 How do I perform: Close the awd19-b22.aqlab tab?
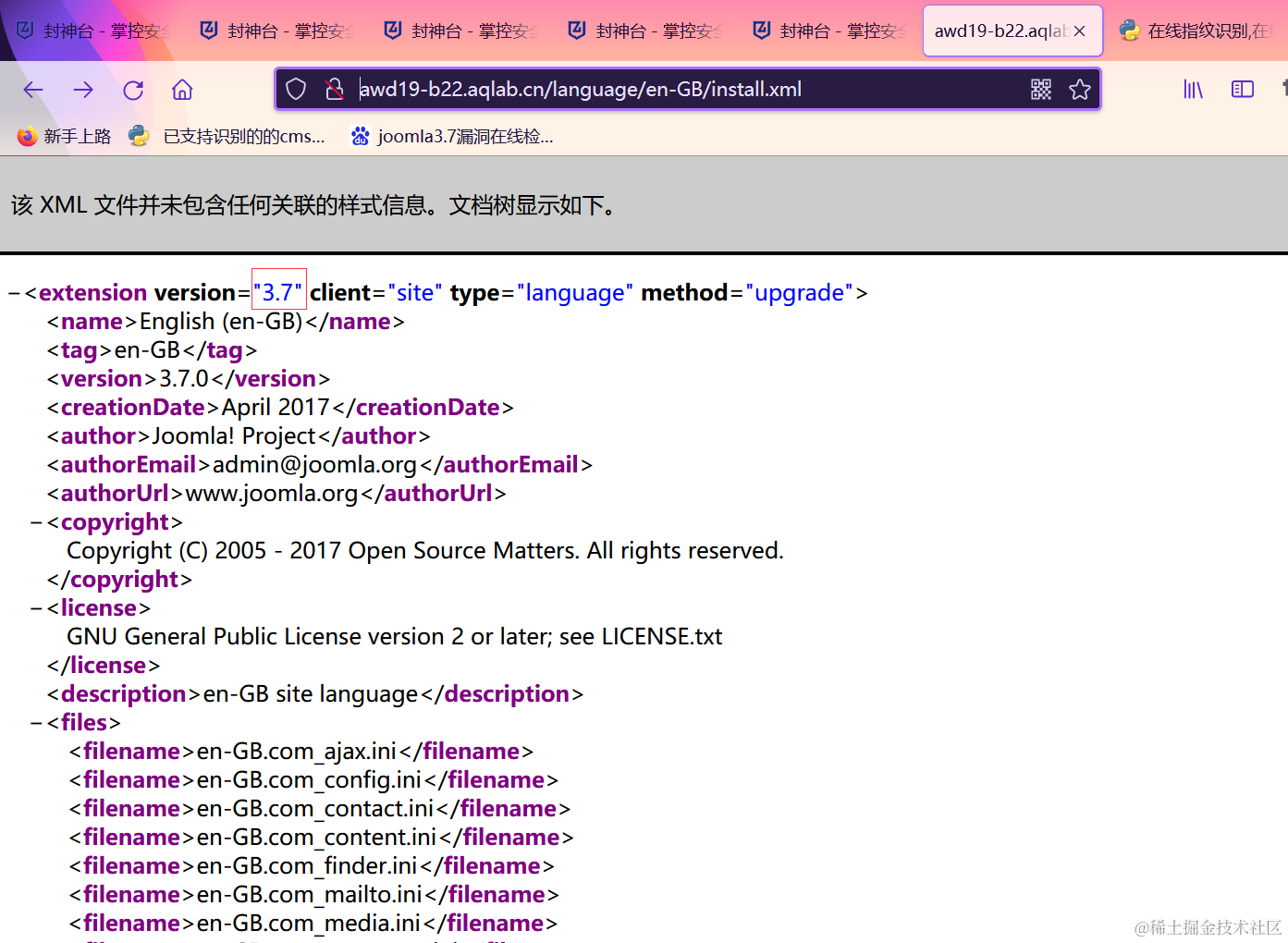pos(1079,31)
